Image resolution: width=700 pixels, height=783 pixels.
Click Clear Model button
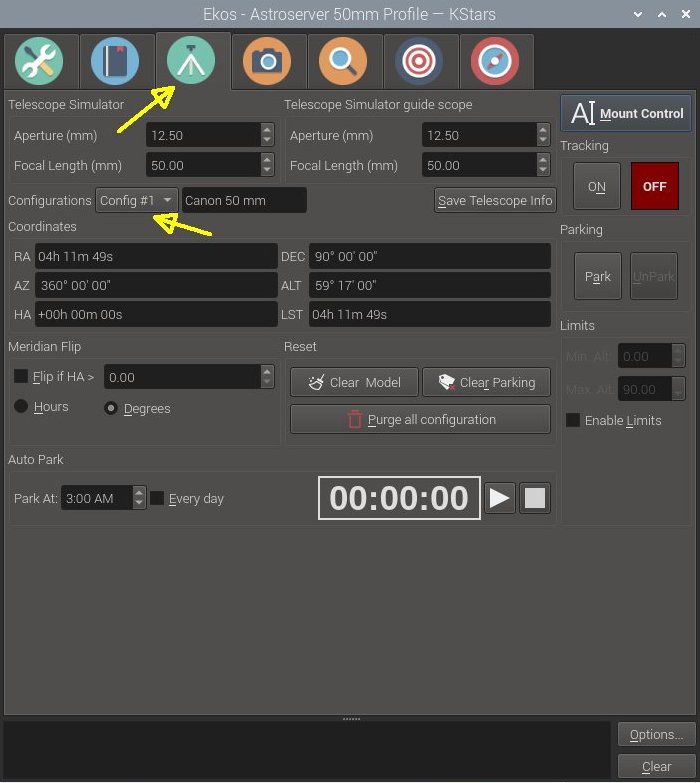354,383
